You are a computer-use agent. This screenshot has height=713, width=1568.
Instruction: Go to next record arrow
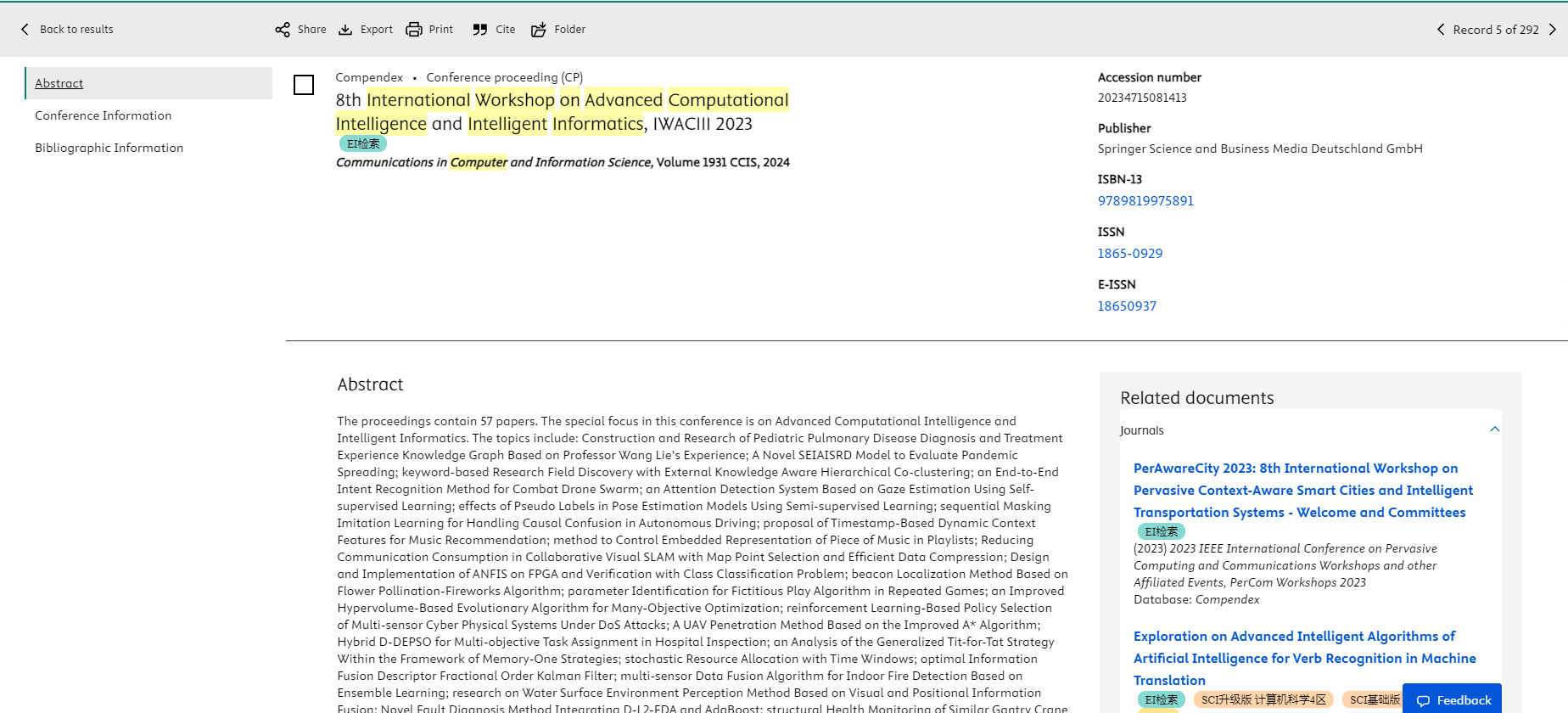(1553, 30)
